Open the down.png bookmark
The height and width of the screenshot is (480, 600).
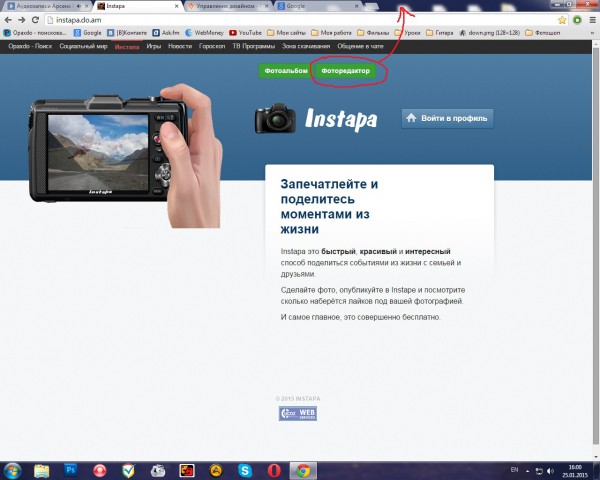point(489,33)
